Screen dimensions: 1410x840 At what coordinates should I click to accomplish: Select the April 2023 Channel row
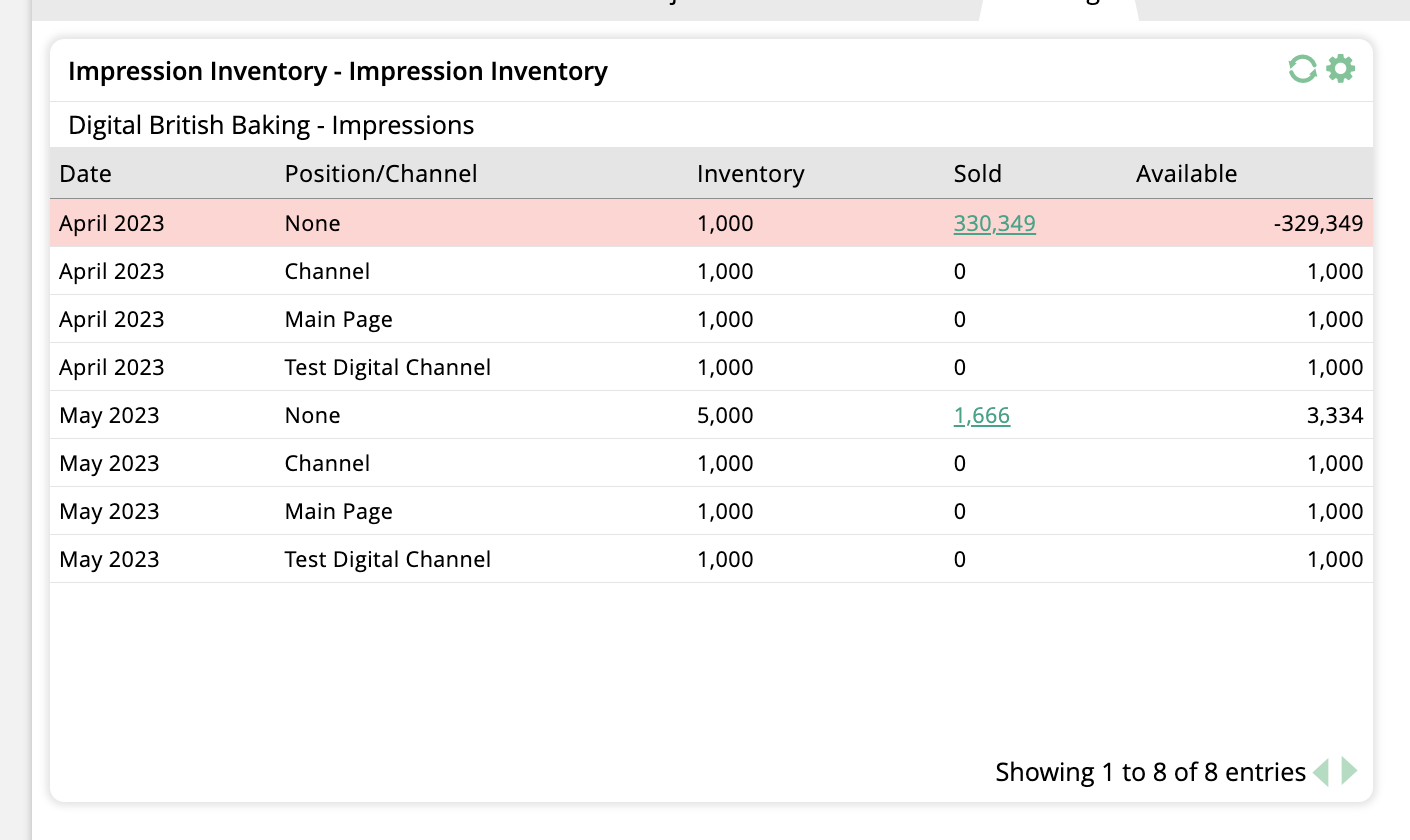click(327, 271)
